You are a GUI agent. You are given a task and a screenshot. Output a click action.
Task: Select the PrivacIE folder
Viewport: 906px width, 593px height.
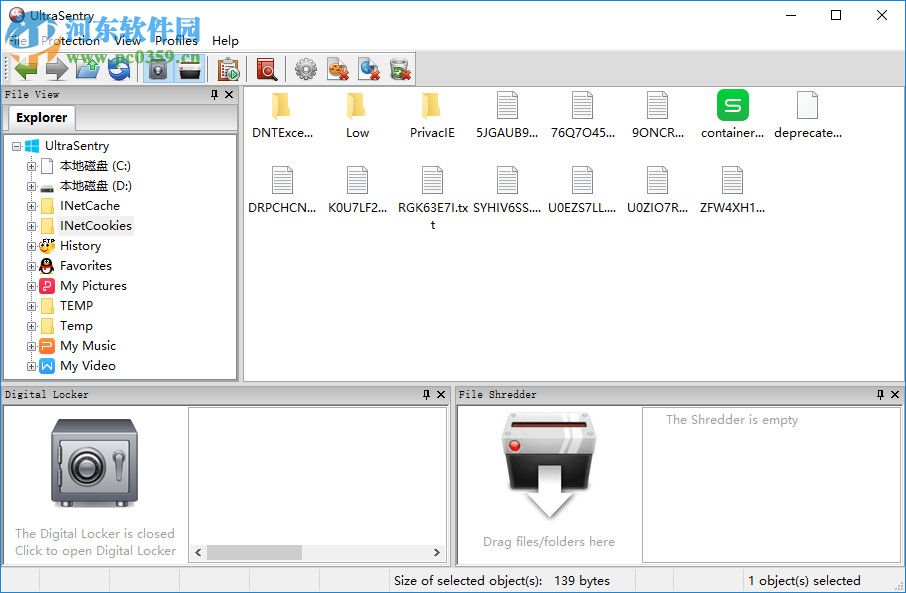pyautogui.click(x=432, y=116)
